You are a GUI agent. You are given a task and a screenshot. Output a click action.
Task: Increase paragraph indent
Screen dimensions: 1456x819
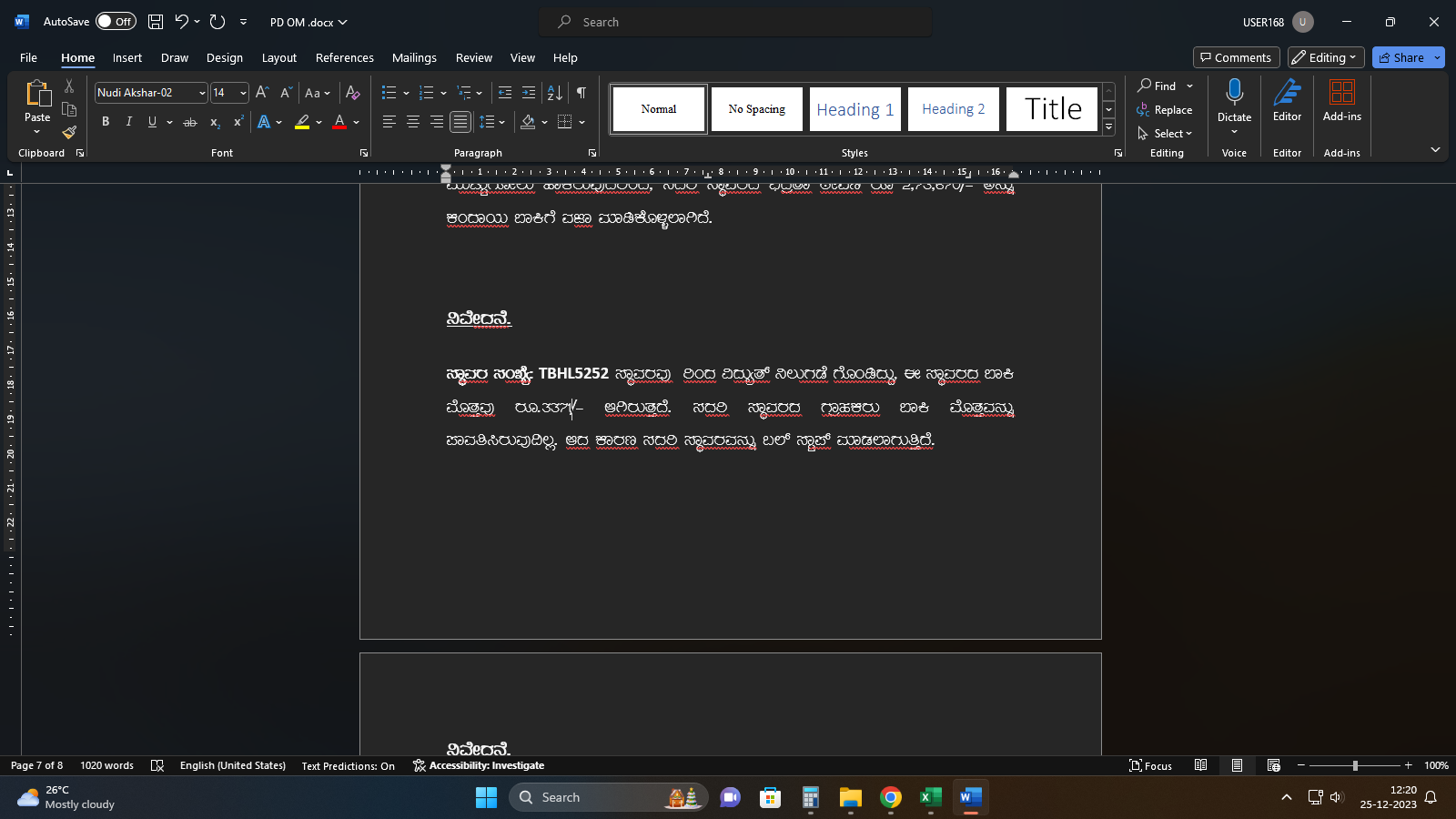tap(529, 93)
